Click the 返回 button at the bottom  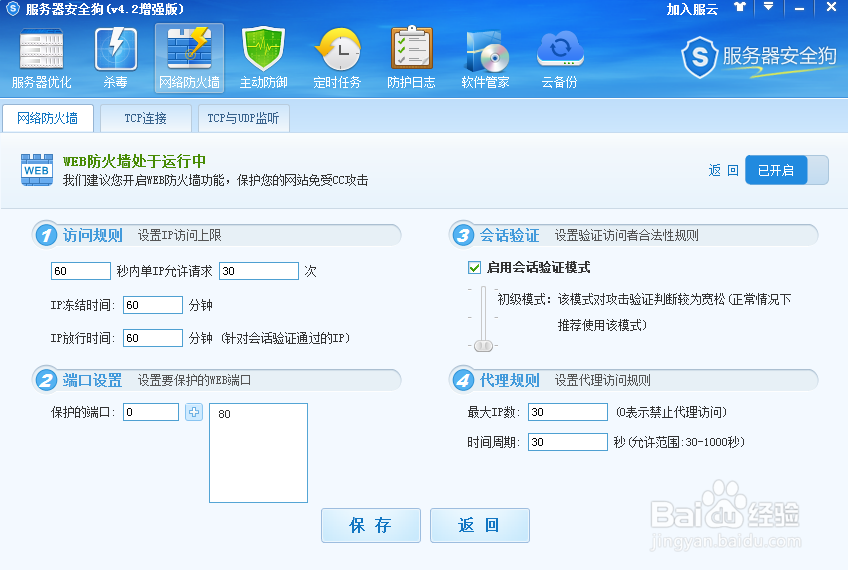(480, 525)
